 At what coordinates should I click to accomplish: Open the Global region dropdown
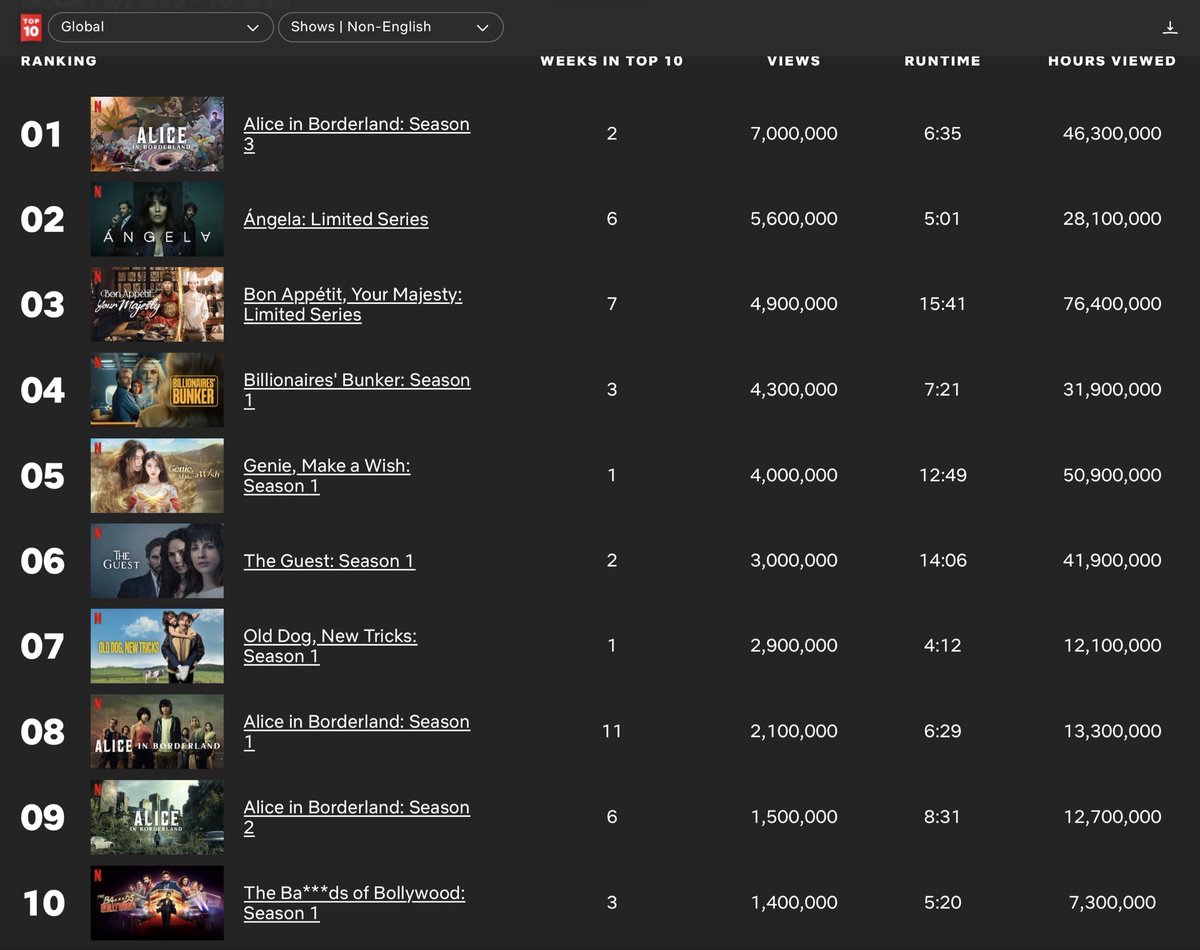(160, 27)
